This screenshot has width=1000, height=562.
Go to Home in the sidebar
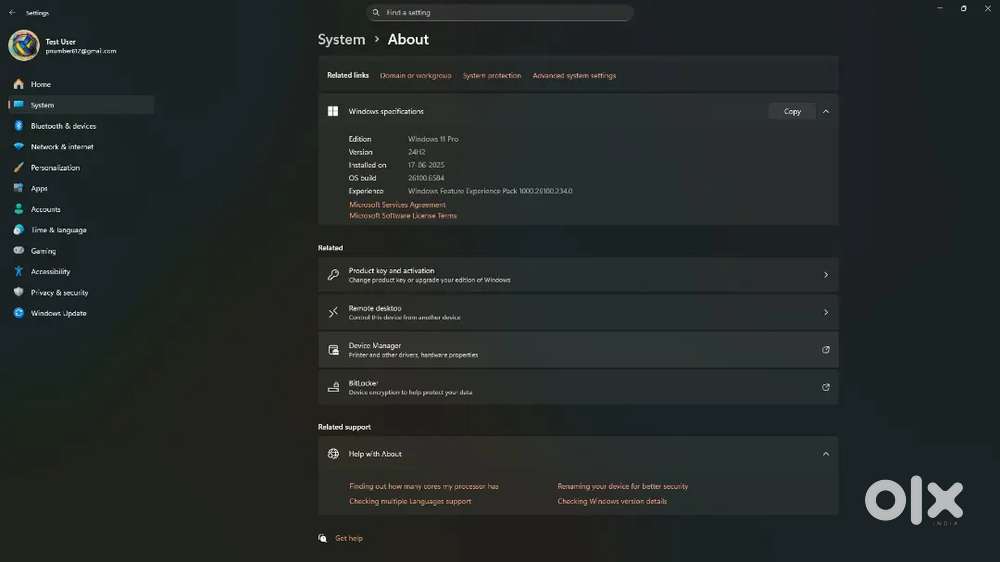pos(40,84)
